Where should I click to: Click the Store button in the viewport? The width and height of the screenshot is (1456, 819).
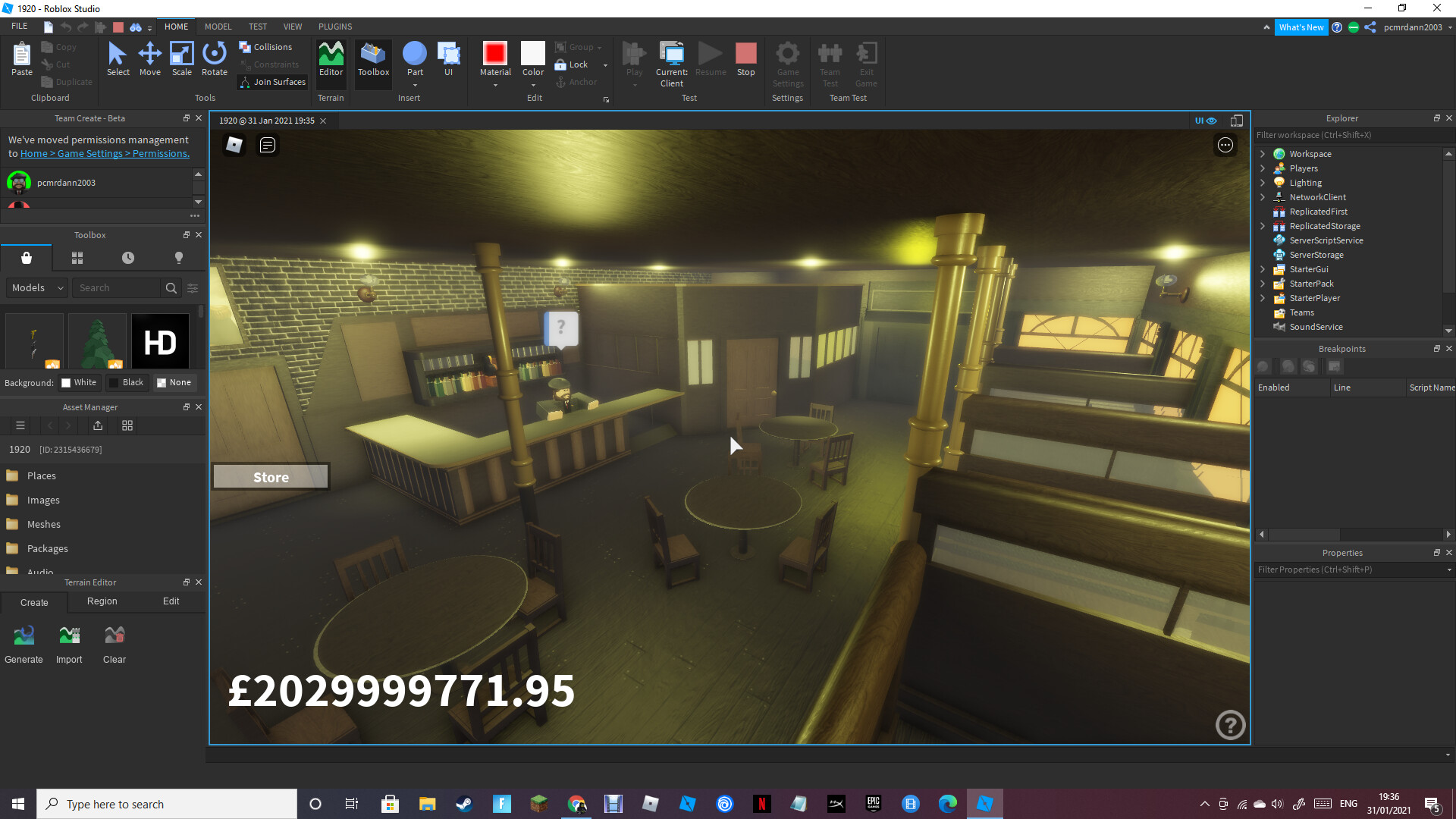tap(271, 477)
